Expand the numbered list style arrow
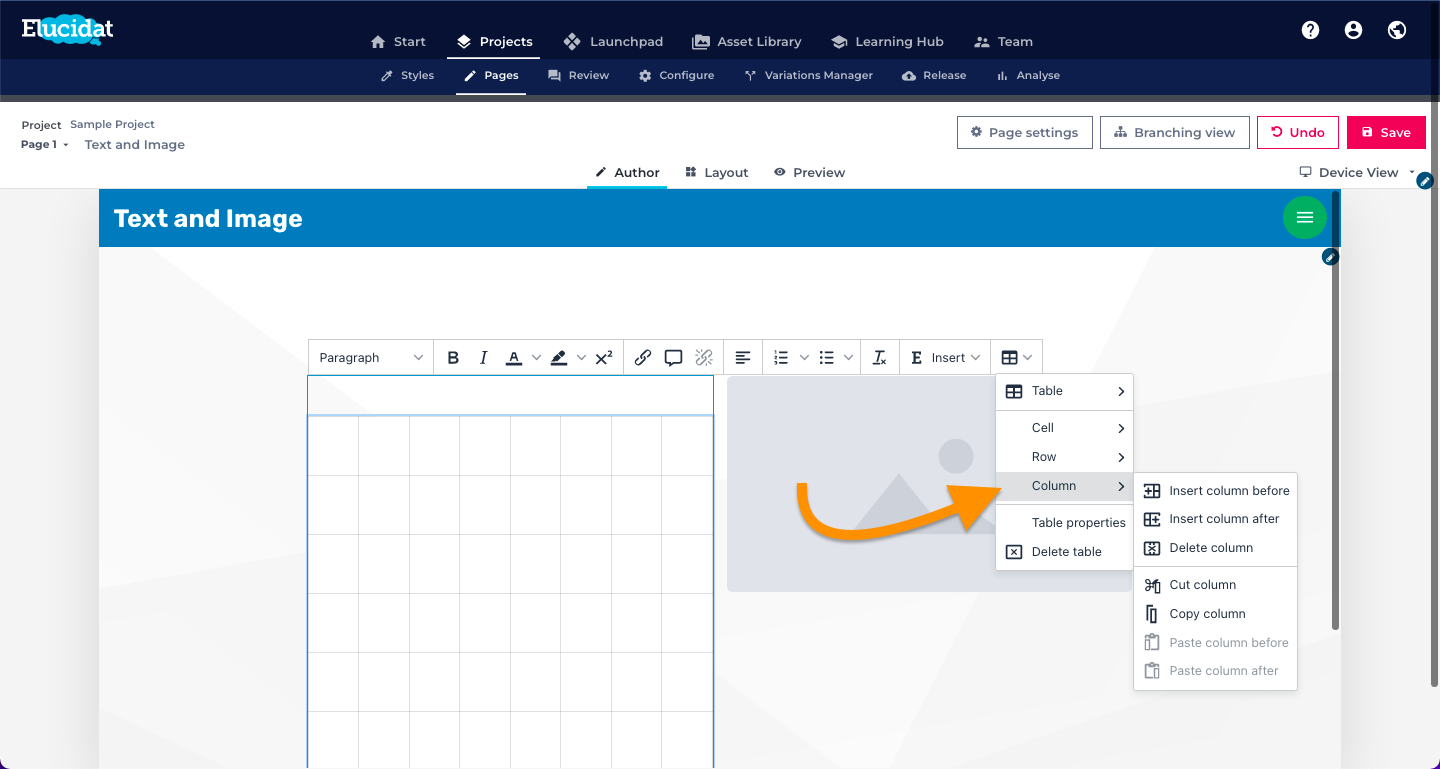The image size is (1440, 769). tap(804, 358)
